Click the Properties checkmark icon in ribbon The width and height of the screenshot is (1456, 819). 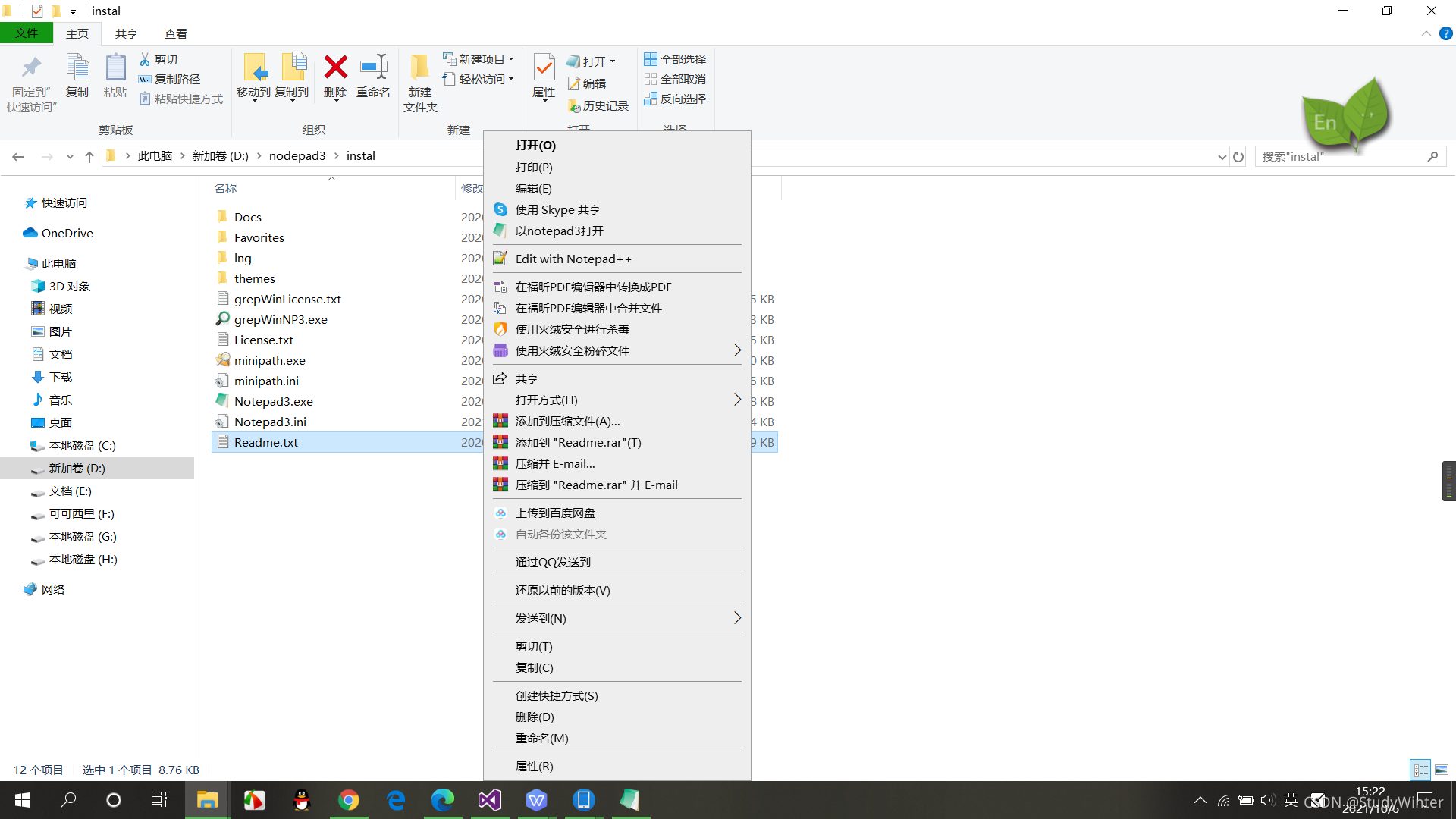[x=544, y=68]
